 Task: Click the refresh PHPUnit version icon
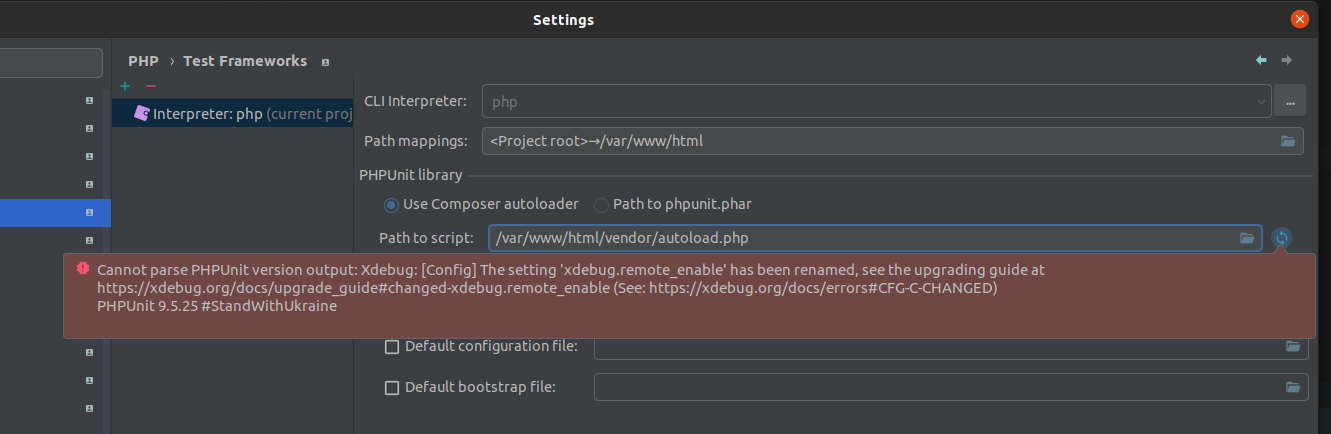click(x=1281, y=238)
